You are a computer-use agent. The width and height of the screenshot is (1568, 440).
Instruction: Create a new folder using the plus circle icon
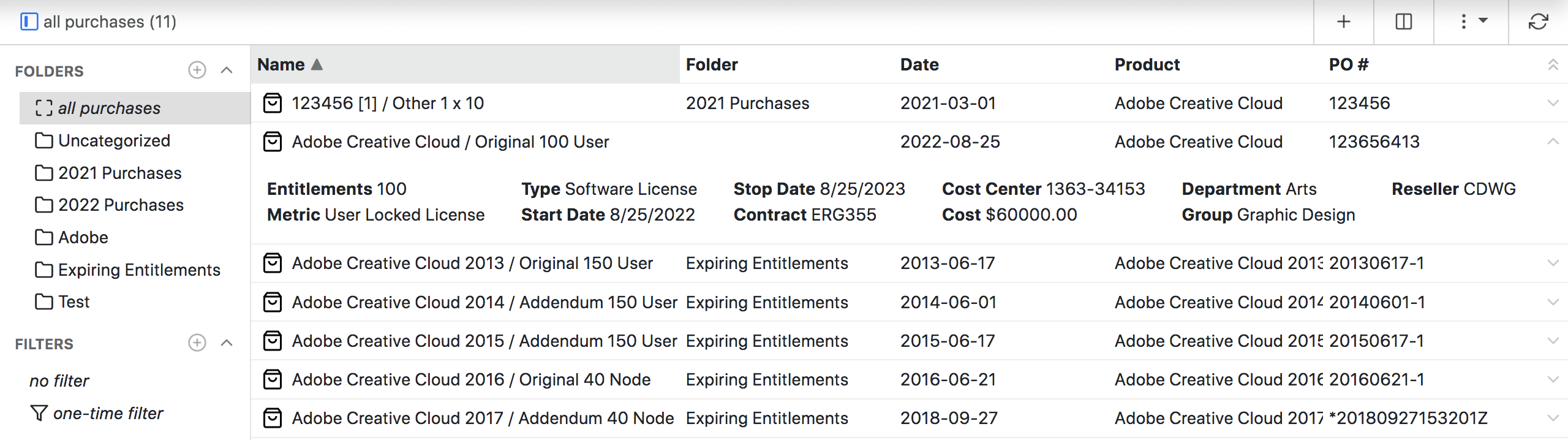click(x=197, y=70)
